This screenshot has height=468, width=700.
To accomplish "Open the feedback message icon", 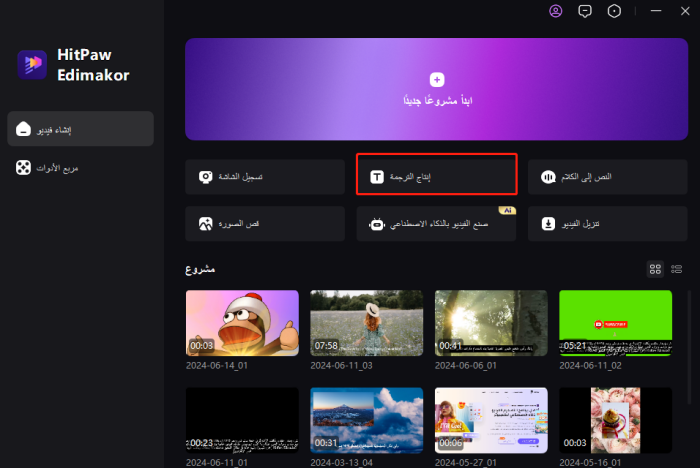I will 585,11.
